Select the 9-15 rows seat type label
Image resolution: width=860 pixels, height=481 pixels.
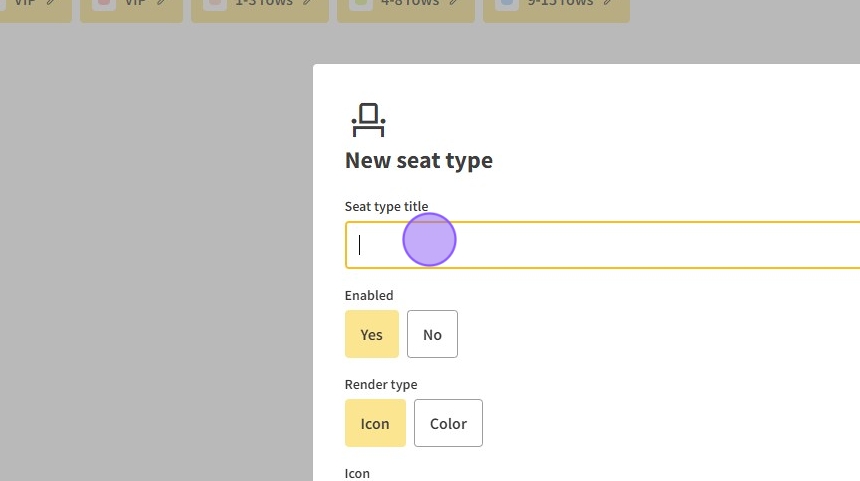(x=559, y=3)
